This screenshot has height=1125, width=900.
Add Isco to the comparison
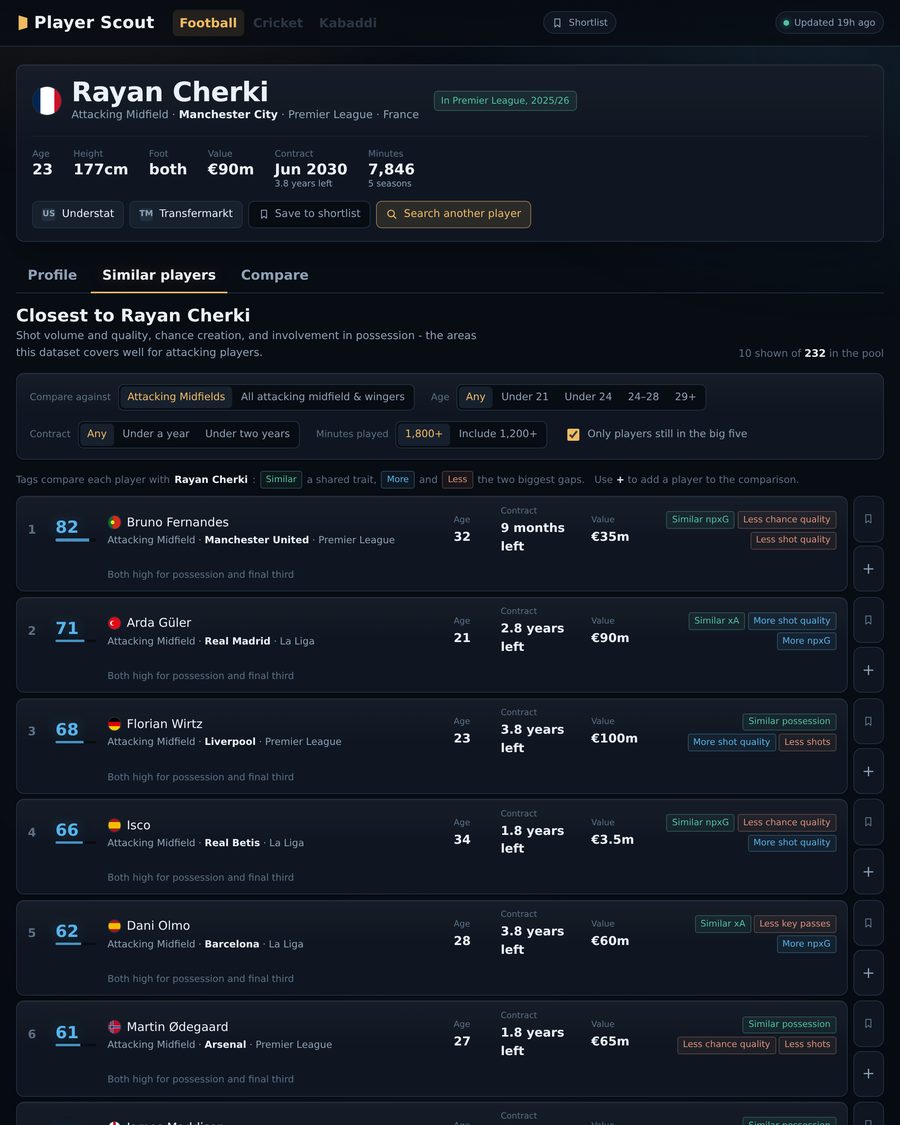868,872
